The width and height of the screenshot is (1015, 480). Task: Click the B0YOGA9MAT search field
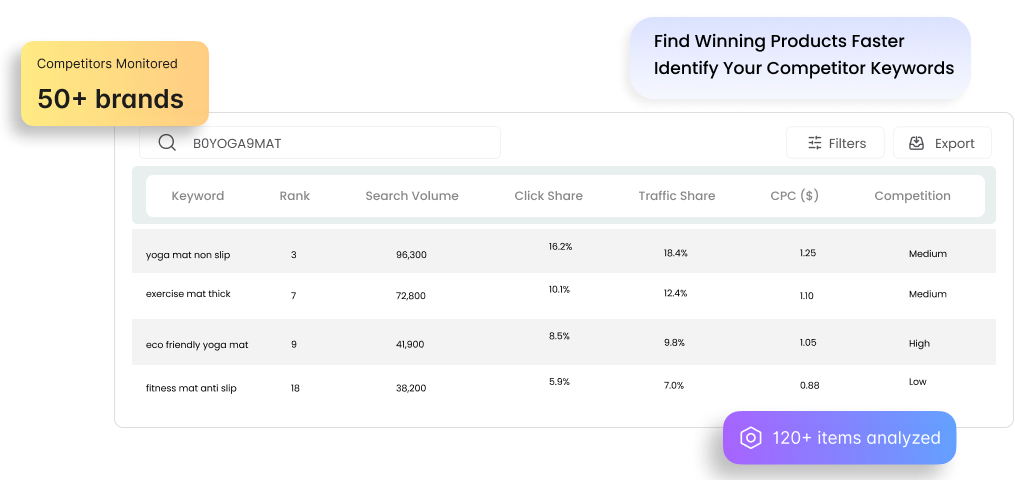tap(330, 143)
